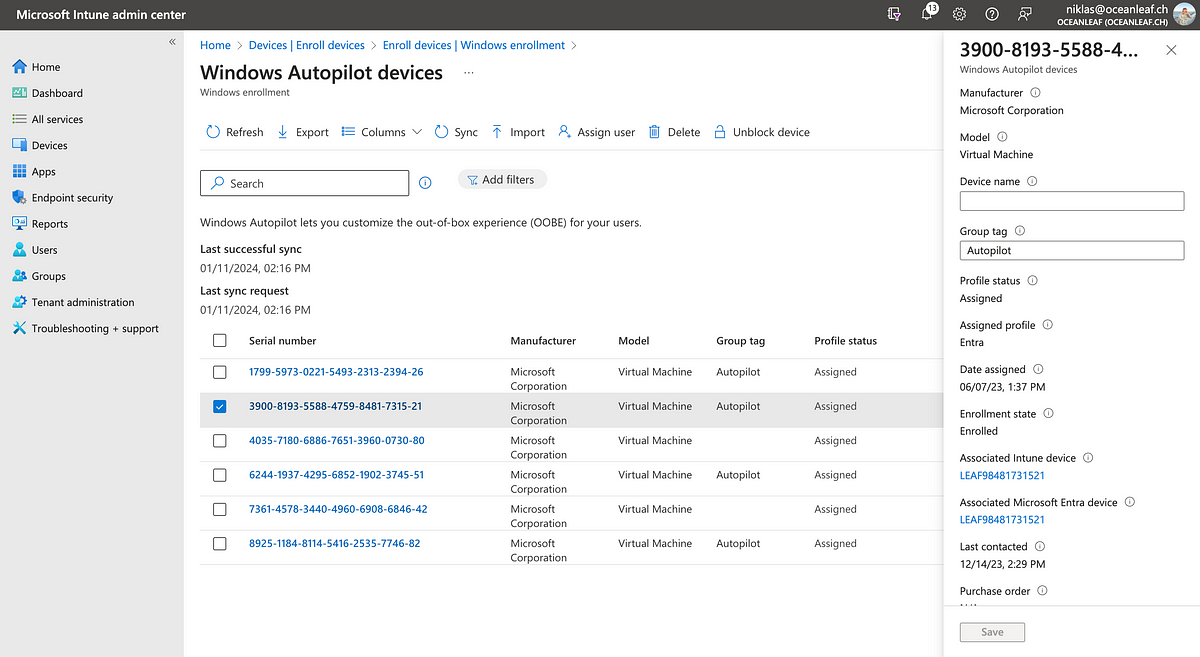Refresh the Autopilot devices list
The height and width of the screenshot is (657, 1200).
(x=235, y=132)
